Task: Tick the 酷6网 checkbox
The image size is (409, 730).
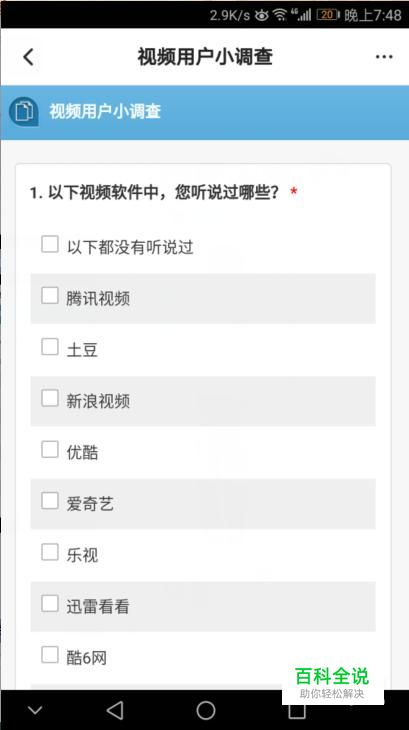Action: coord(50,655)
